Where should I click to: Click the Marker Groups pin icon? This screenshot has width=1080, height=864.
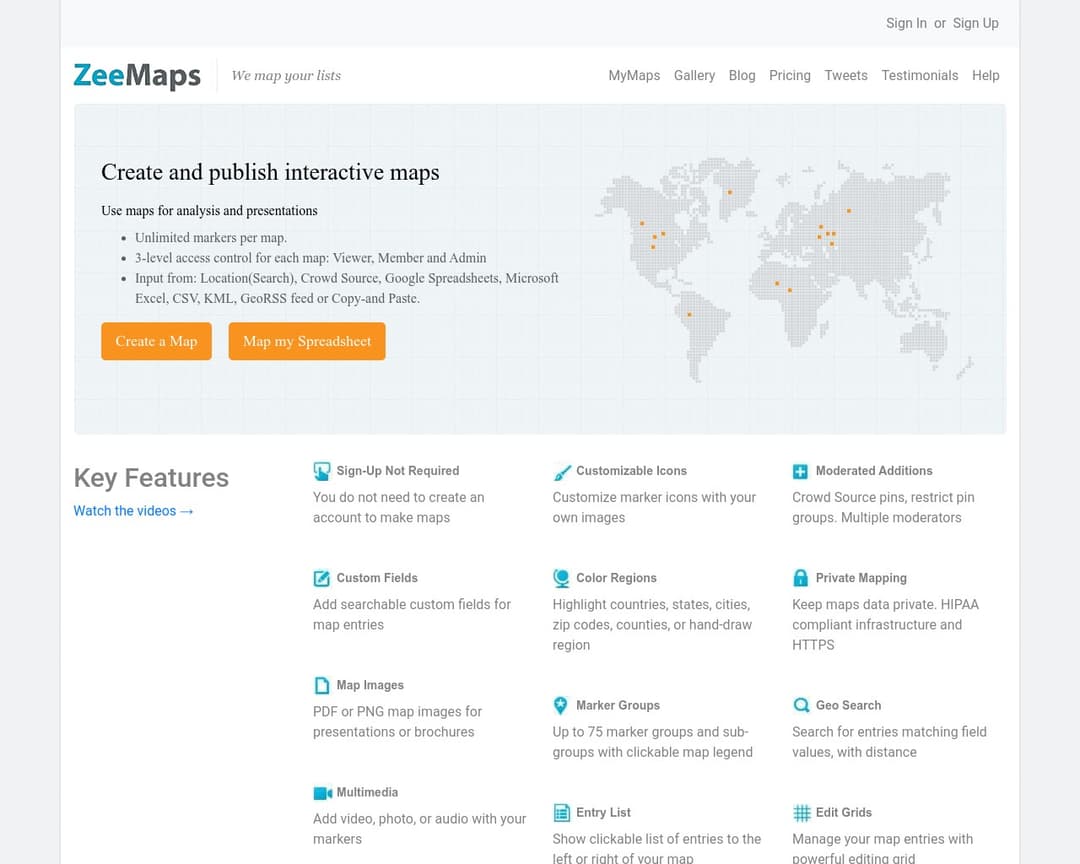coord(561,705)
